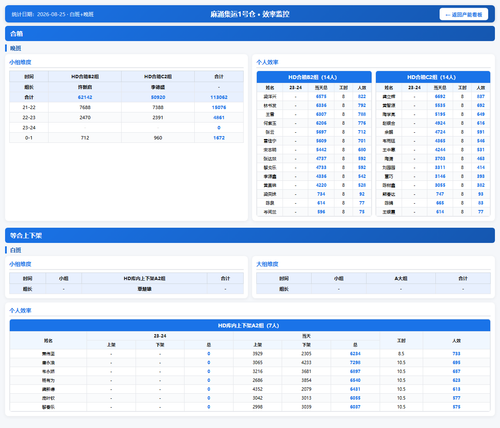Click efficiency value 701 in B2 table
The height and width of the screenshot is (428, 500).
(362, 141)
